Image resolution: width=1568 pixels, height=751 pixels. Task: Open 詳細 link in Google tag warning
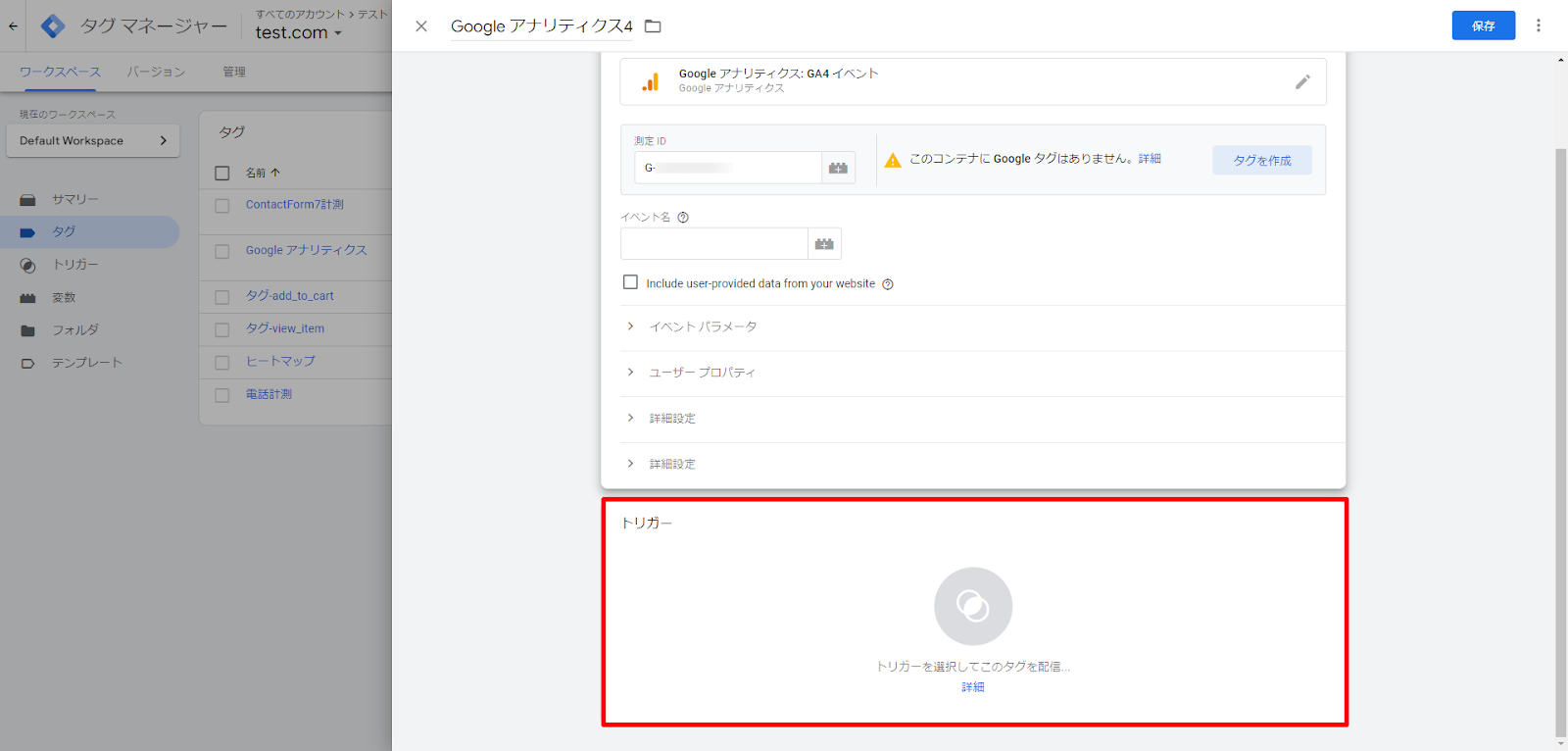pyautogui.click(x=1150, y=159)
